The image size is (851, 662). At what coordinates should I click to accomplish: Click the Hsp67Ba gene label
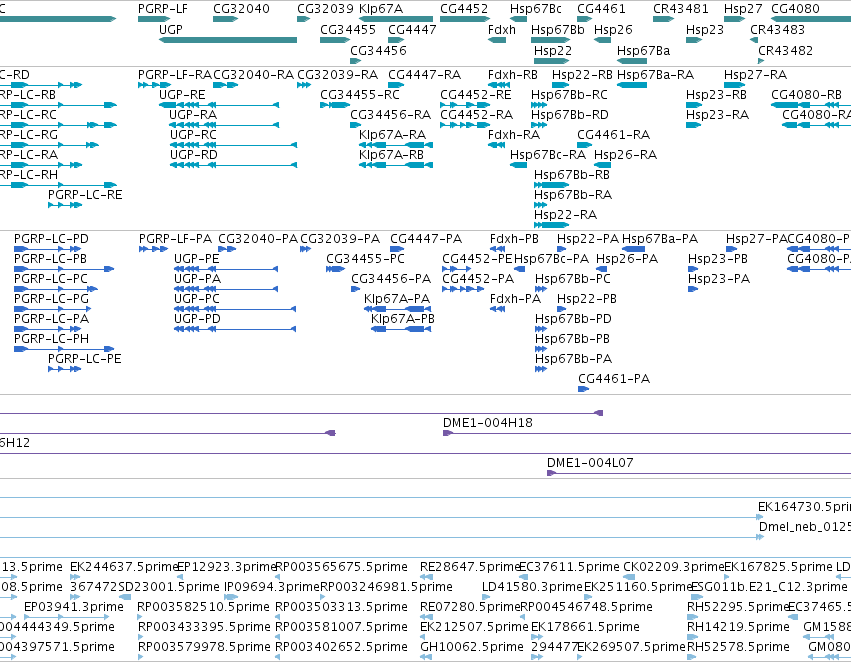tap(644, 50)
